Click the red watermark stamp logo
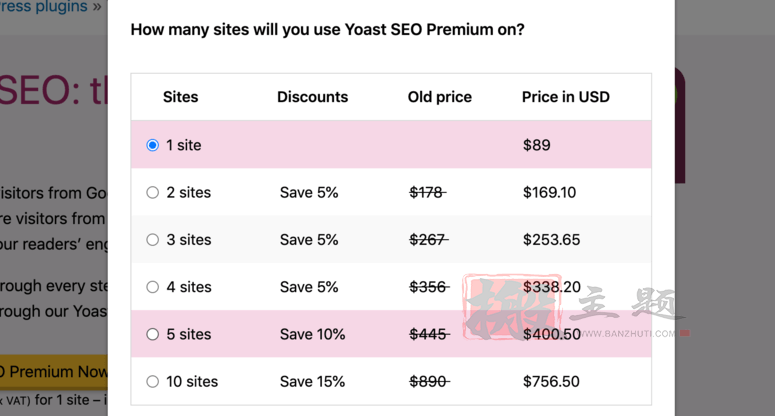This screenshot has height=416, width=775. click(512, 307)
